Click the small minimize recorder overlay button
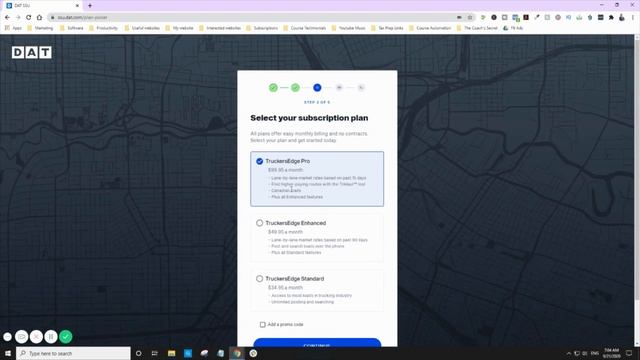 click(x=7, y=337)
